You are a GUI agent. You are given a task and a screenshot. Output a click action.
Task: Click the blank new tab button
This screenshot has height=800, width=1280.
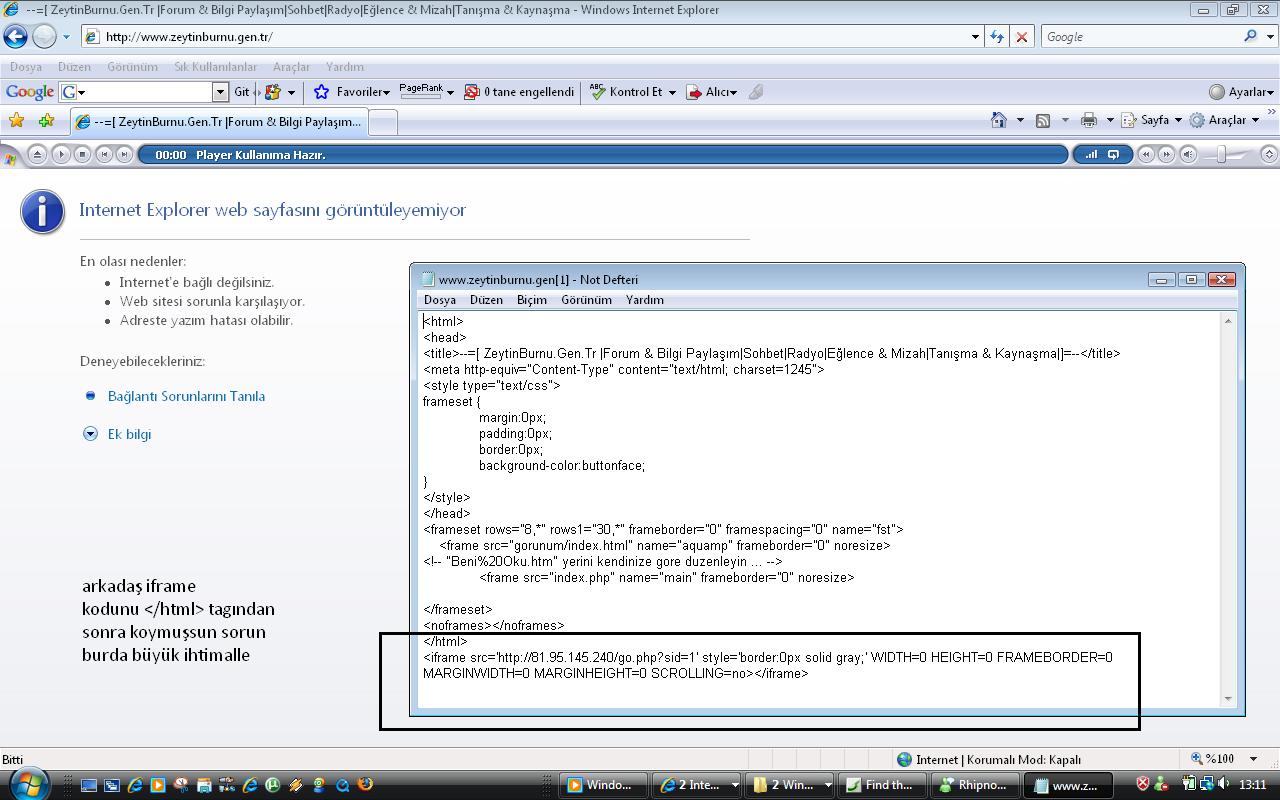click(383, 122)
